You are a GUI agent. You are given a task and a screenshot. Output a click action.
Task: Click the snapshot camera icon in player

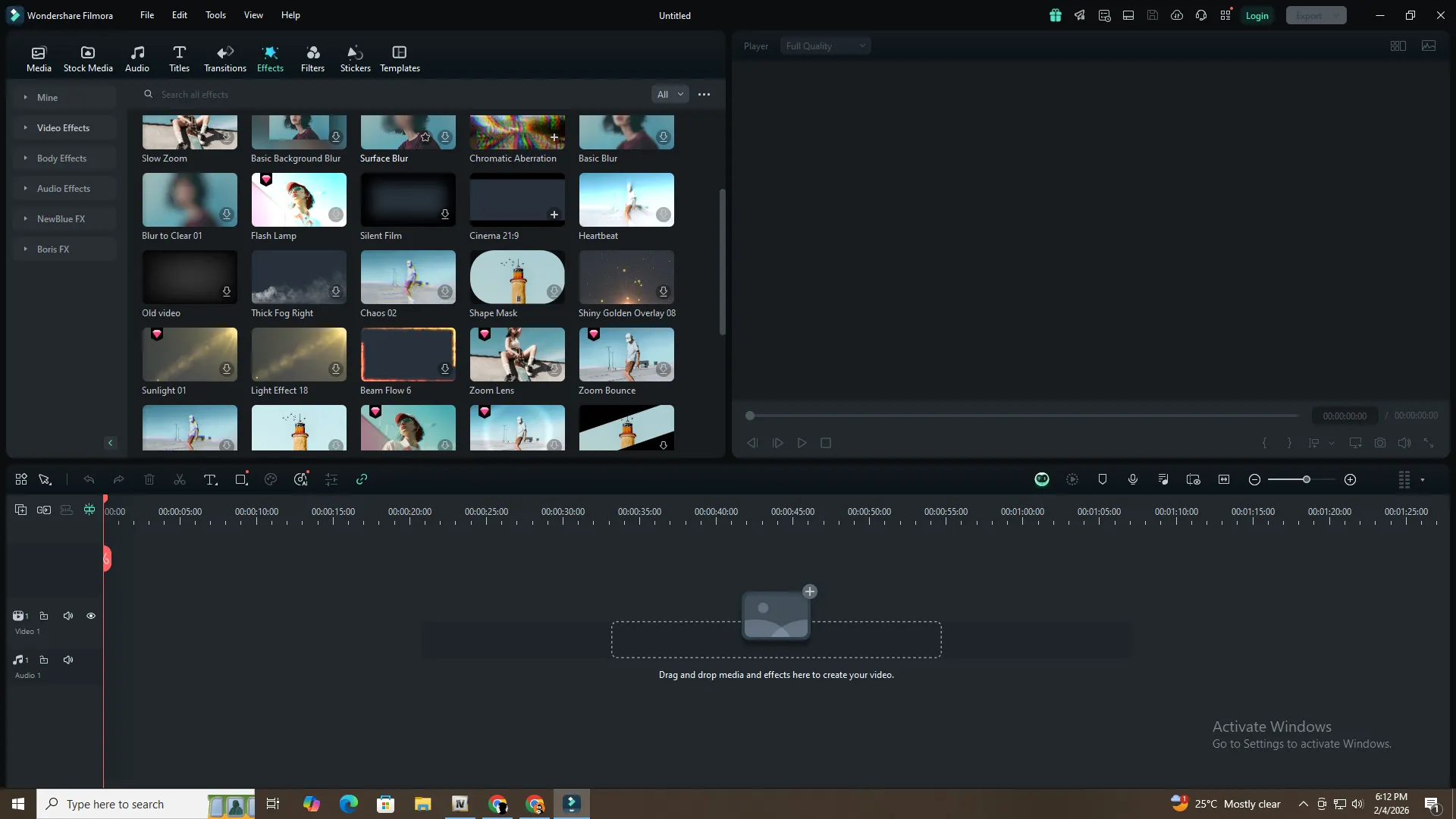[x=1380, y=443]
